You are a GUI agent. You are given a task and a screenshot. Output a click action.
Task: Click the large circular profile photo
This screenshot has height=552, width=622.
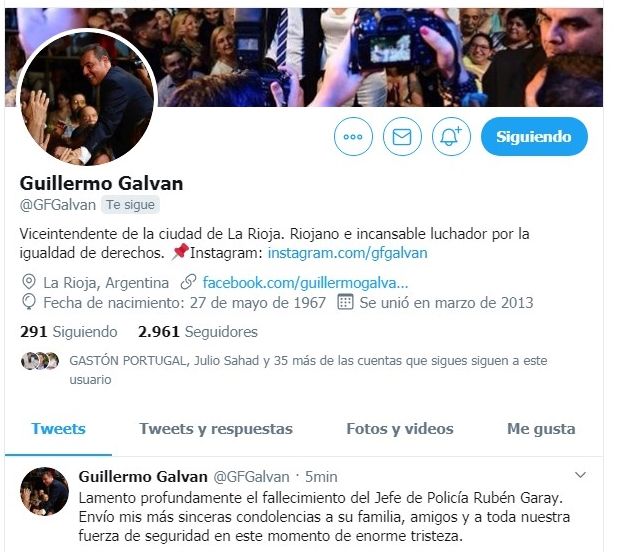tap(87, 98)
